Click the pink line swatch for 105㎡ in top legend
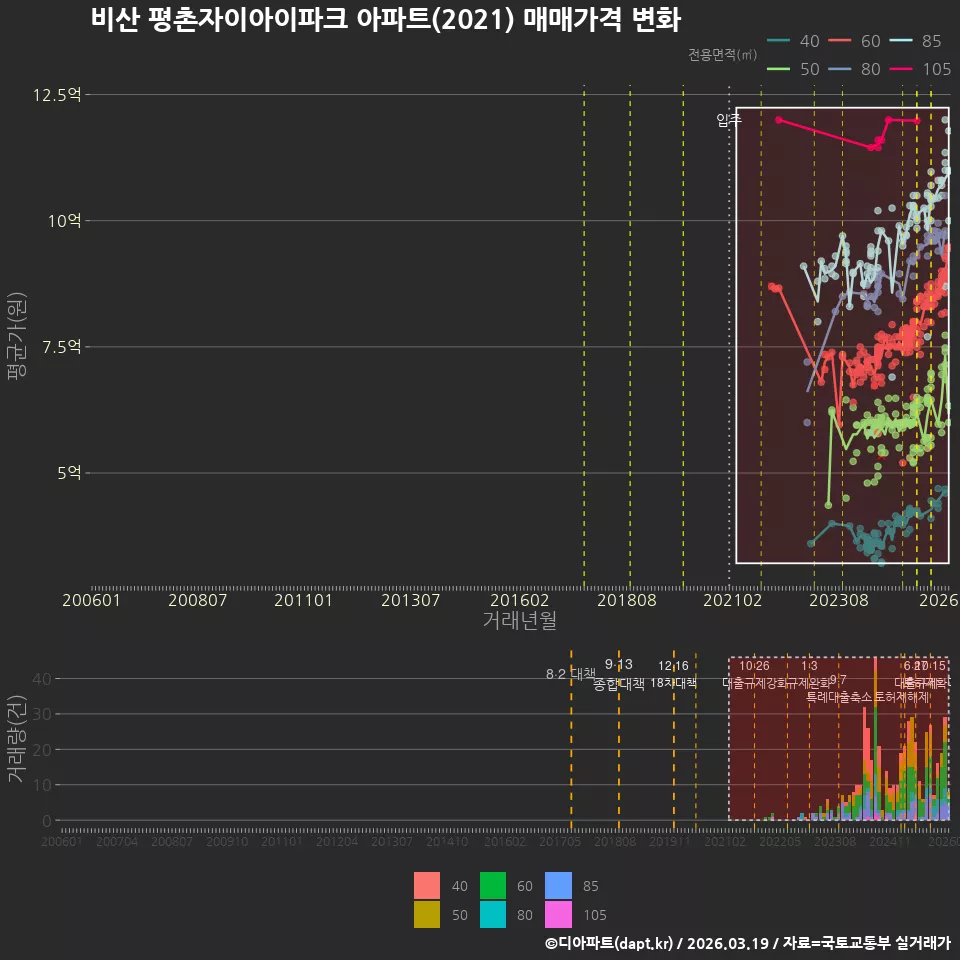 click(x=901, y=69)
